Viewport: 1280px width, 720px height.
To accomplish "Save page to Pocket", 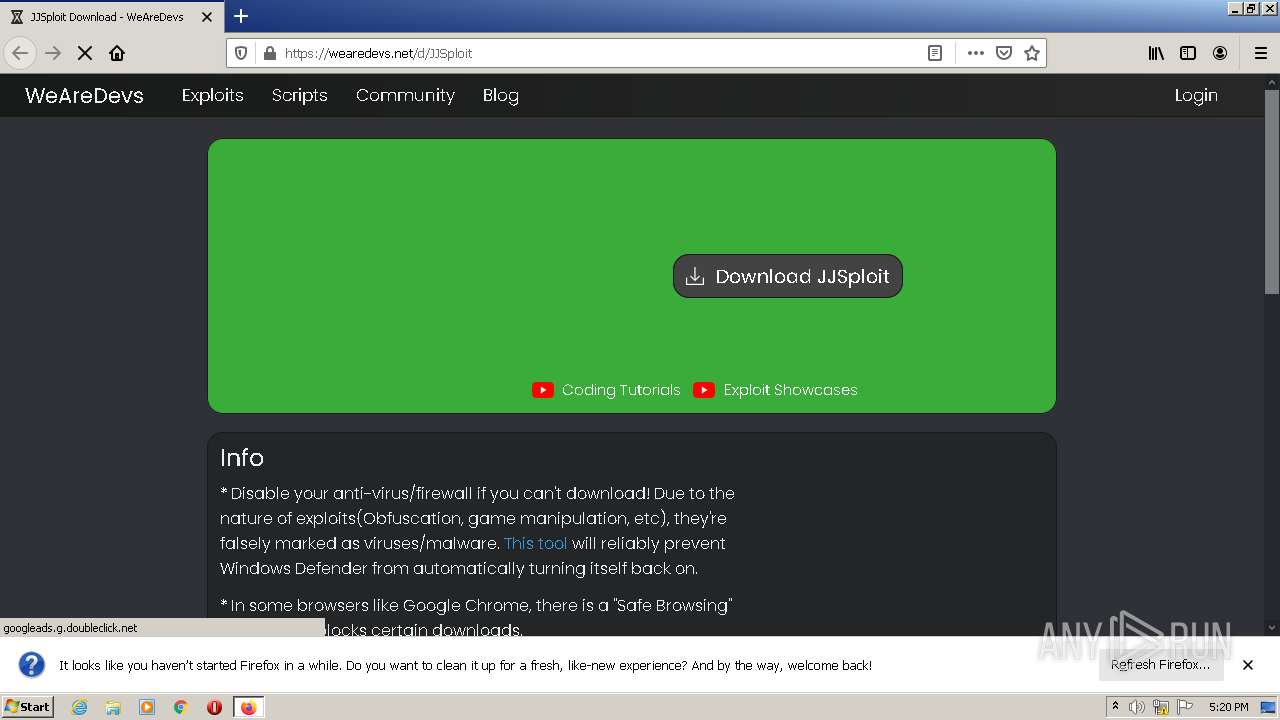I will [x=1004, y=53].
